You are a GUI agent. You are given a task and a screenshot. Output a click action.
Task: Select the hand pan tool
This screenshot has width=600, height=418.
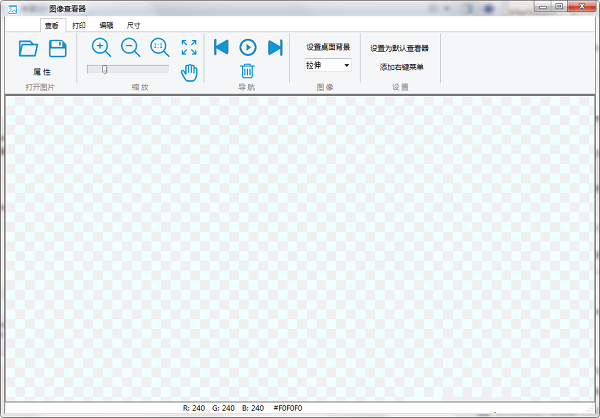pos(189,73)
